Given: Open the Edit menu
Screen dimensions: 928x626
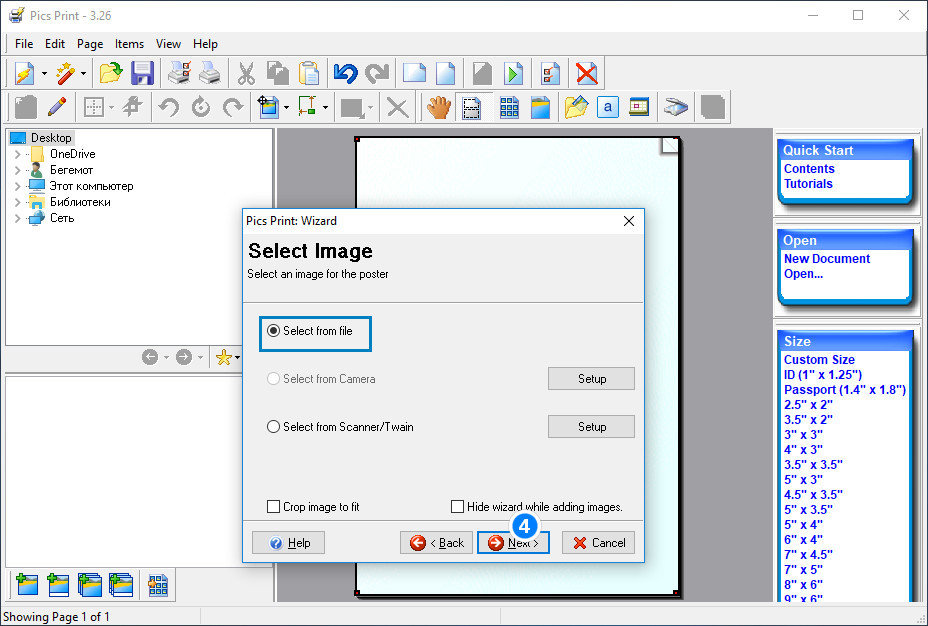Looking at the screenshot, I should (54, 44).
